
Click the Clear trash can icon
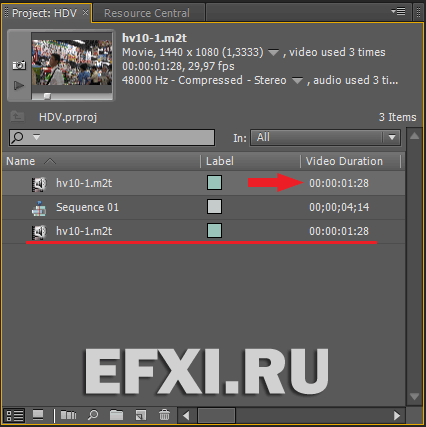(x=164, y=415)
